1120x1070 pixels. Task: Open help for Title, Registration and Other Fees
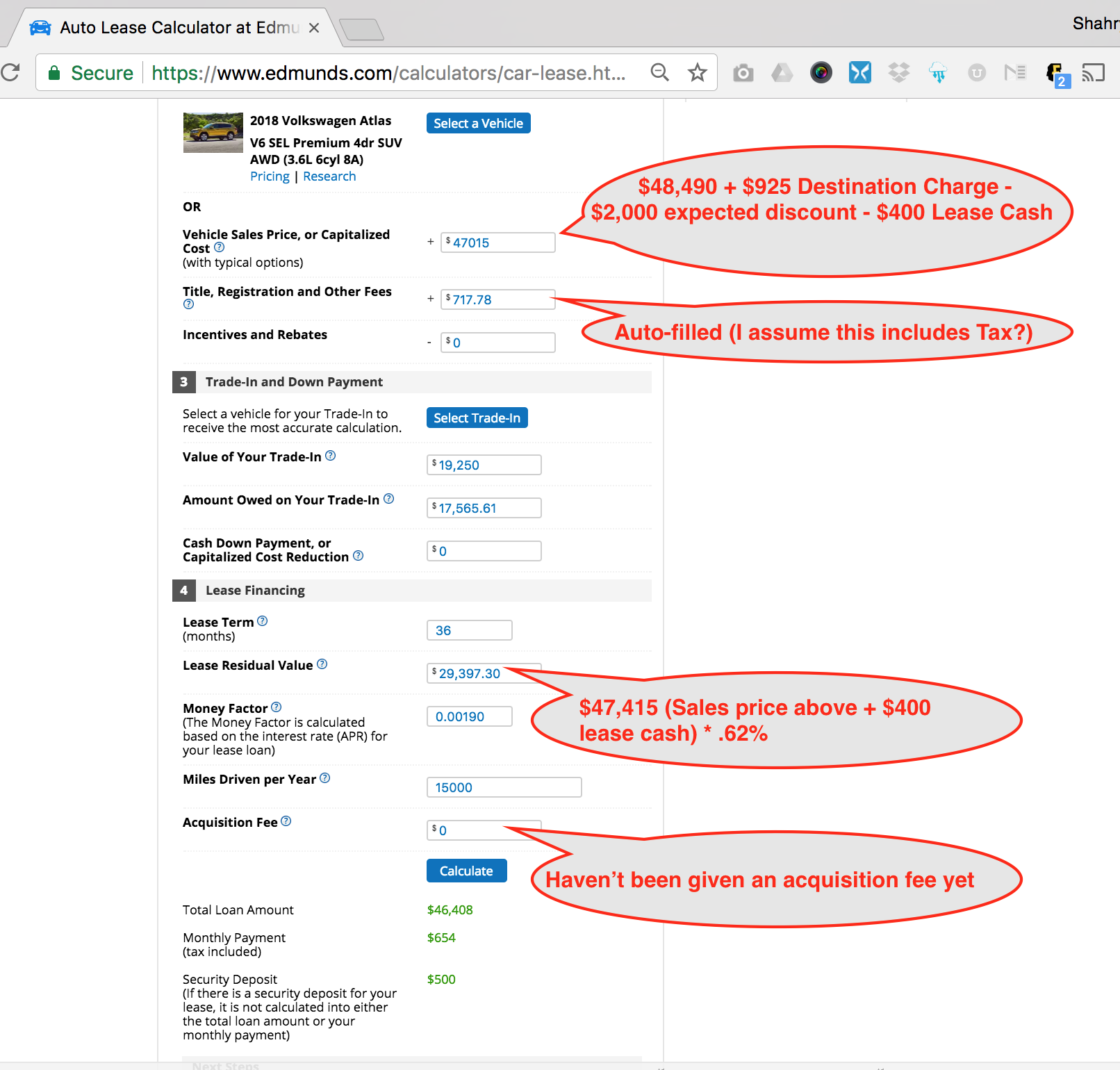(188, 304)
